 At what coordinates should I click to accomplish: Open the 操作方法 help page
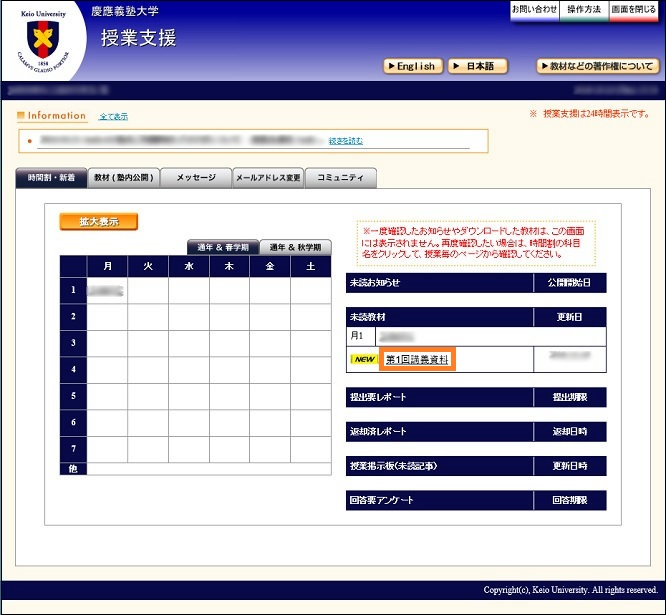tap(584, 9)
